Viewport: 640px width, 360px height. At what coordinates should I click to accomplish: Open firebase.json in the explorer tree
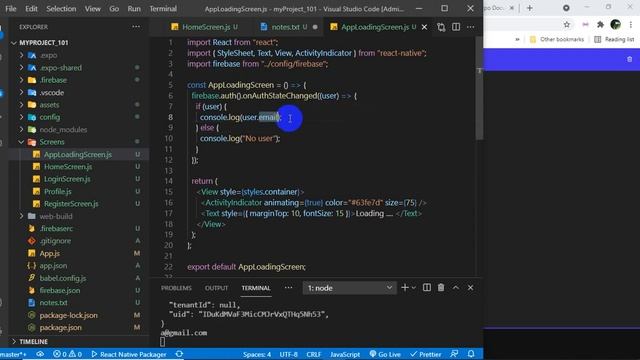coord(60,290)
